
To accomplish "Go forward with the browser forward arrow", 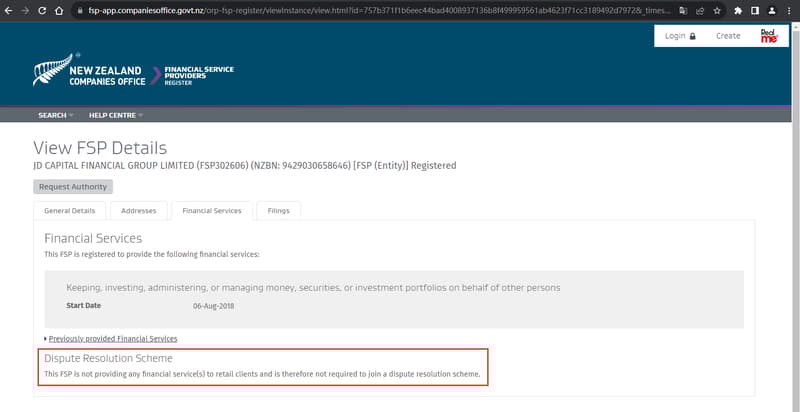I will coord(25,10).
